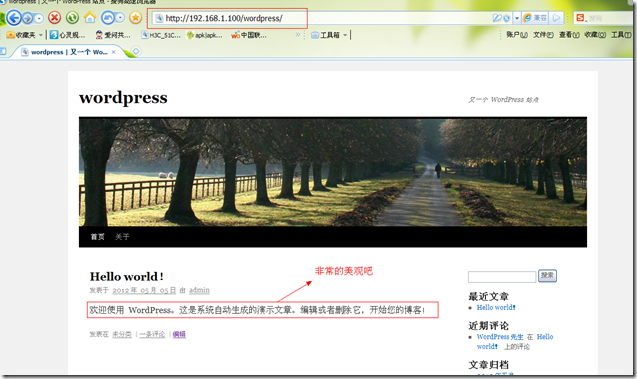Open the 文件(F) menu
This screenshot has width=637, height=379.
click(x=543, y=35)
